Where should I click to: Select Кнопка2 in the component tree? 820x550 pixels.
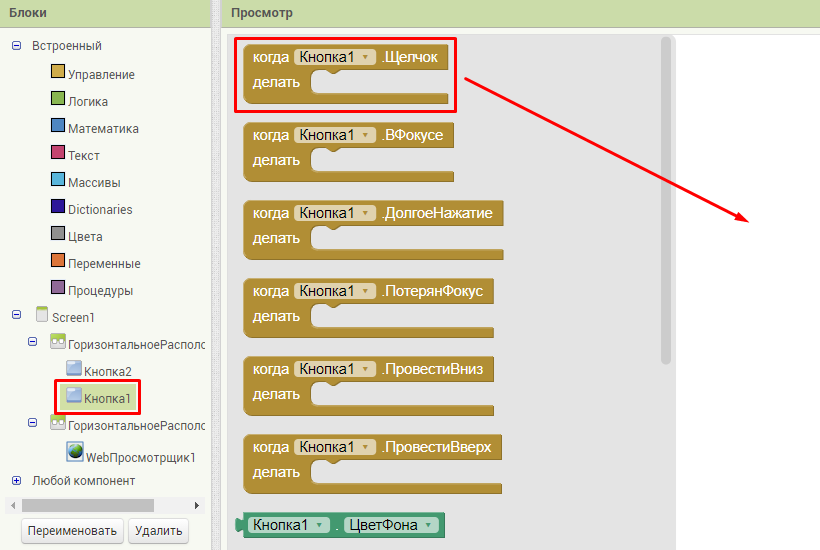(x=107, y=371)
